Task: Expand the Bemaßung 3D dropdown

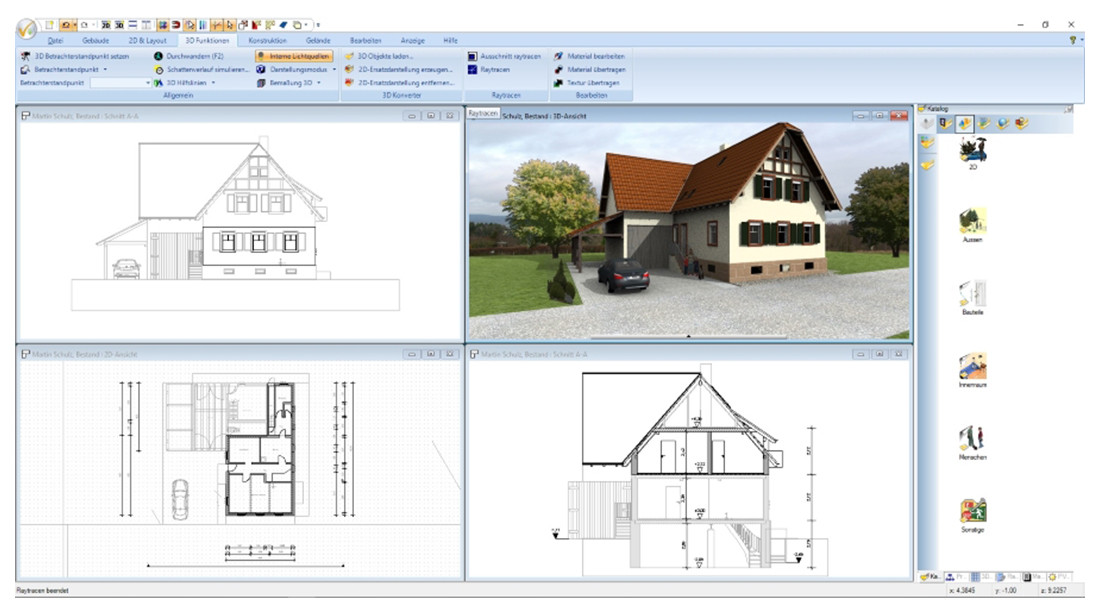Action: [x=318, y=83]
